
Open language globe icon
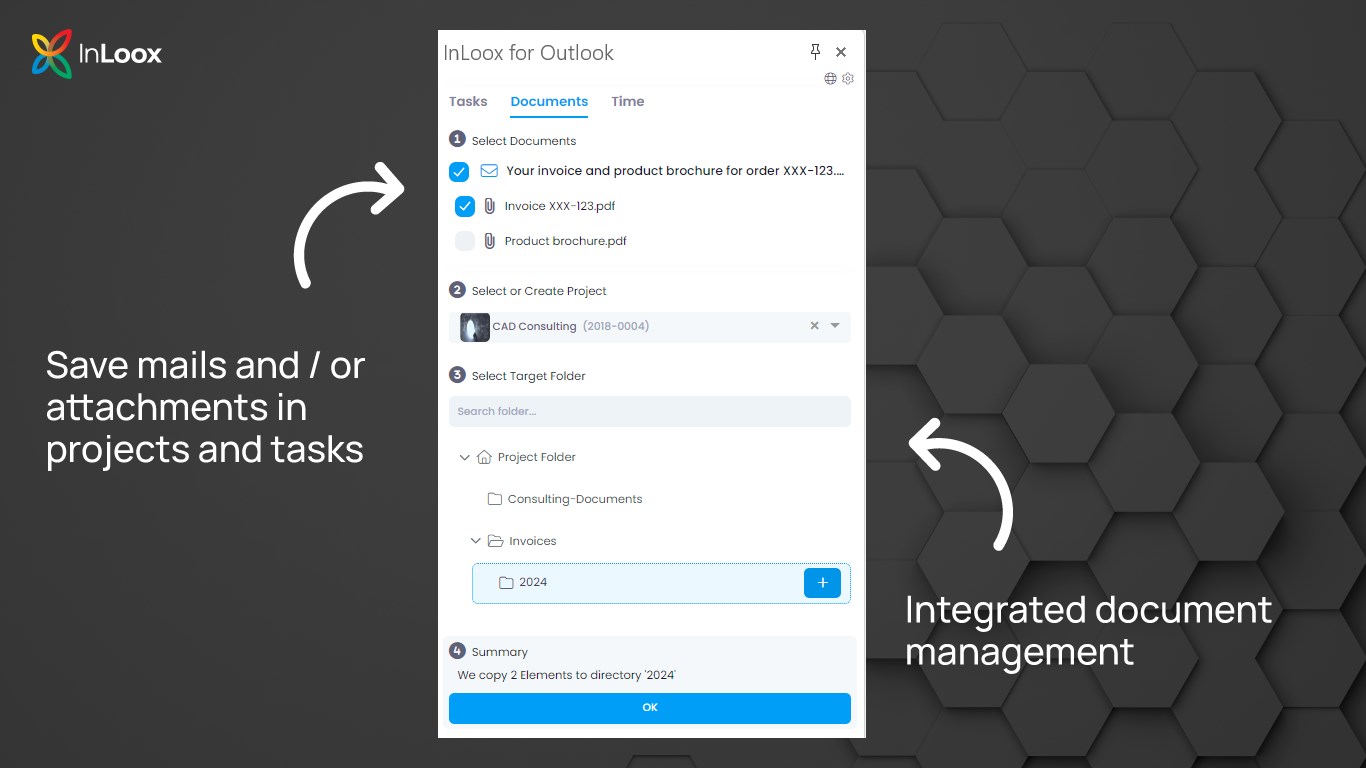click(x=830, y=78)
